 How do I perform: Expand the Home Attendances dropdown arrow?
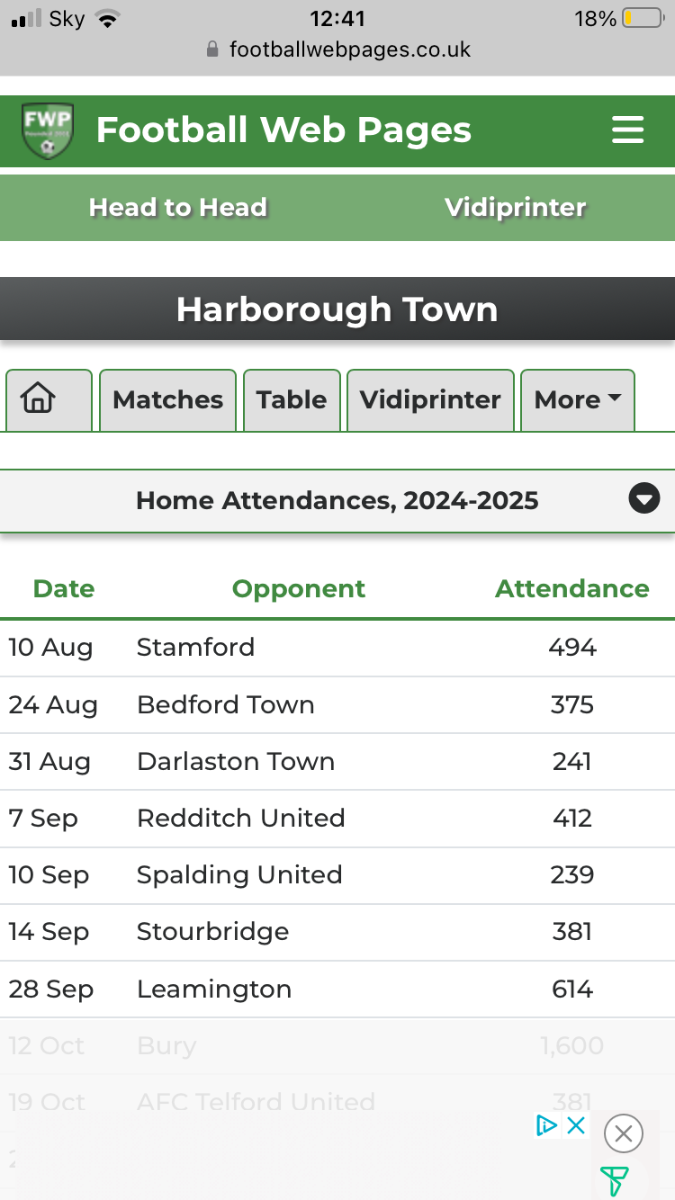pos(644,498)
